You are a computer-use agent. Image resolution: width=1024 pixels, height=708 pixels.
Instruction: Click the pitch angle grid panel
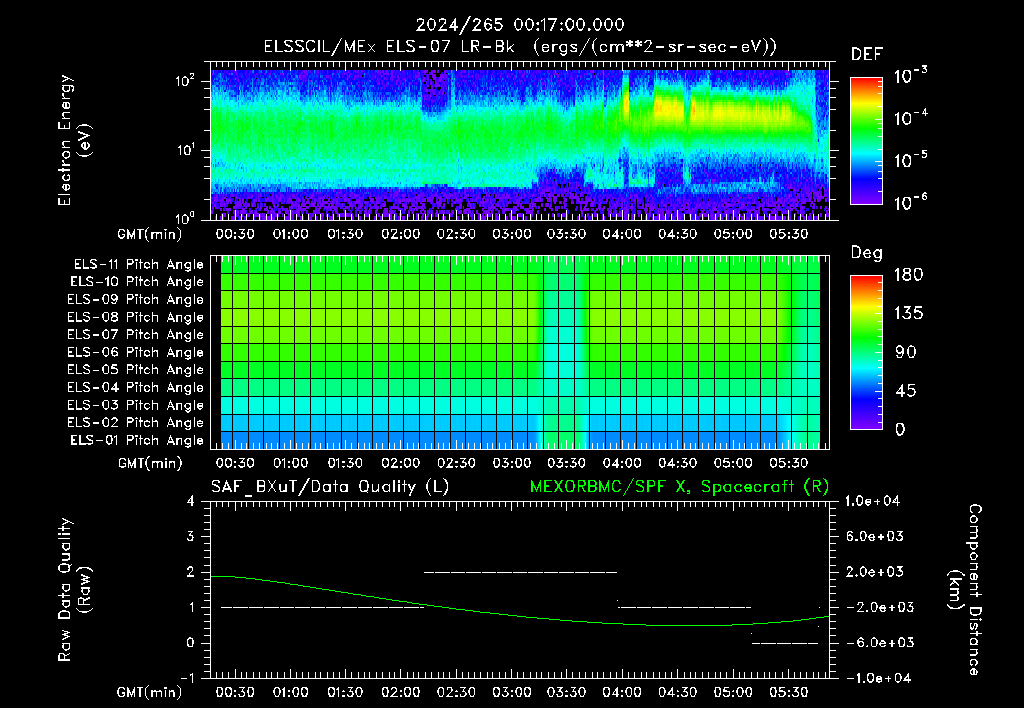[x=520, y=352]
